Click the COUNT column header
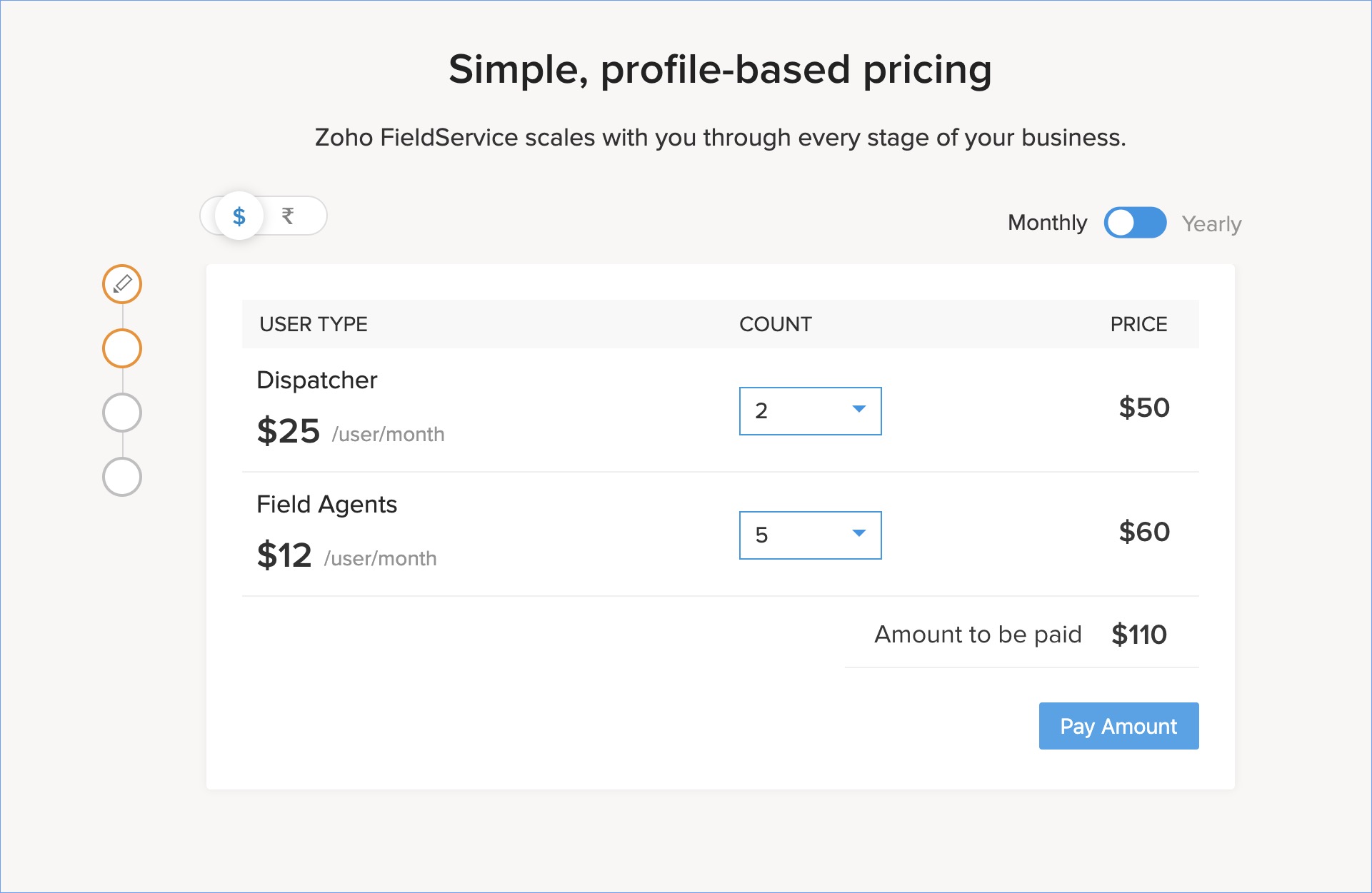The height and width of the screenshot is (893, 1372). point(775,324)
